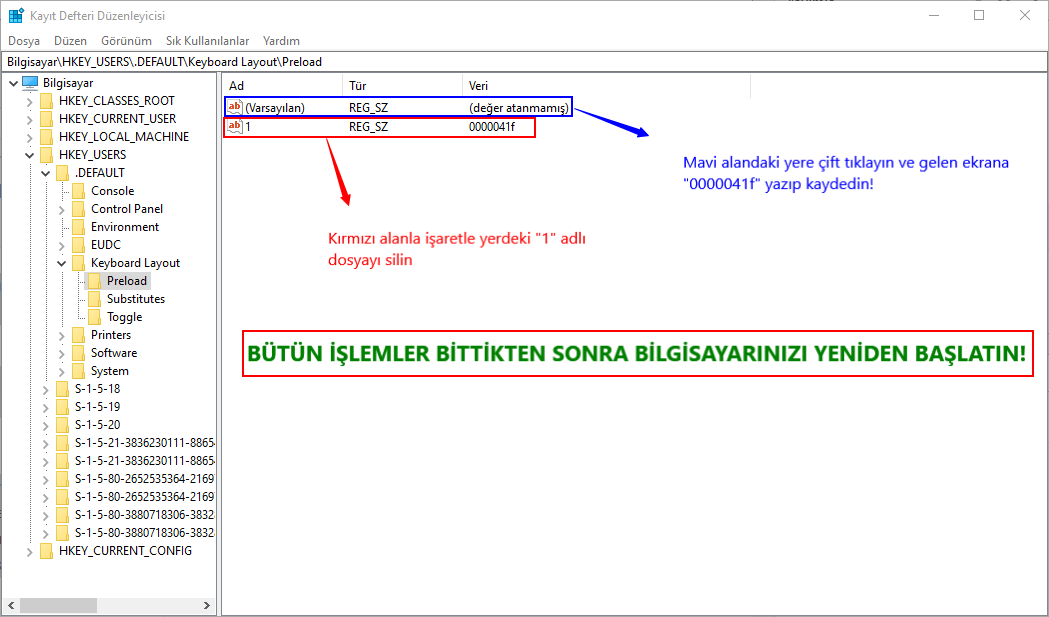Maximize the Registry Editor window
This screenshot has height=617, width=1049.
[979, 15]
